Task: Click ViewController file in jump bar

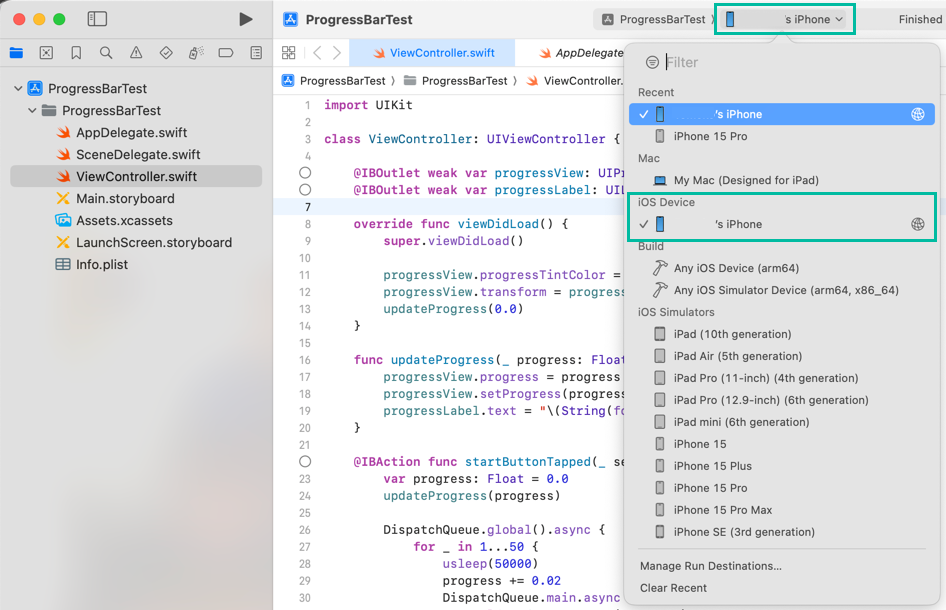Action: [574, 81]
